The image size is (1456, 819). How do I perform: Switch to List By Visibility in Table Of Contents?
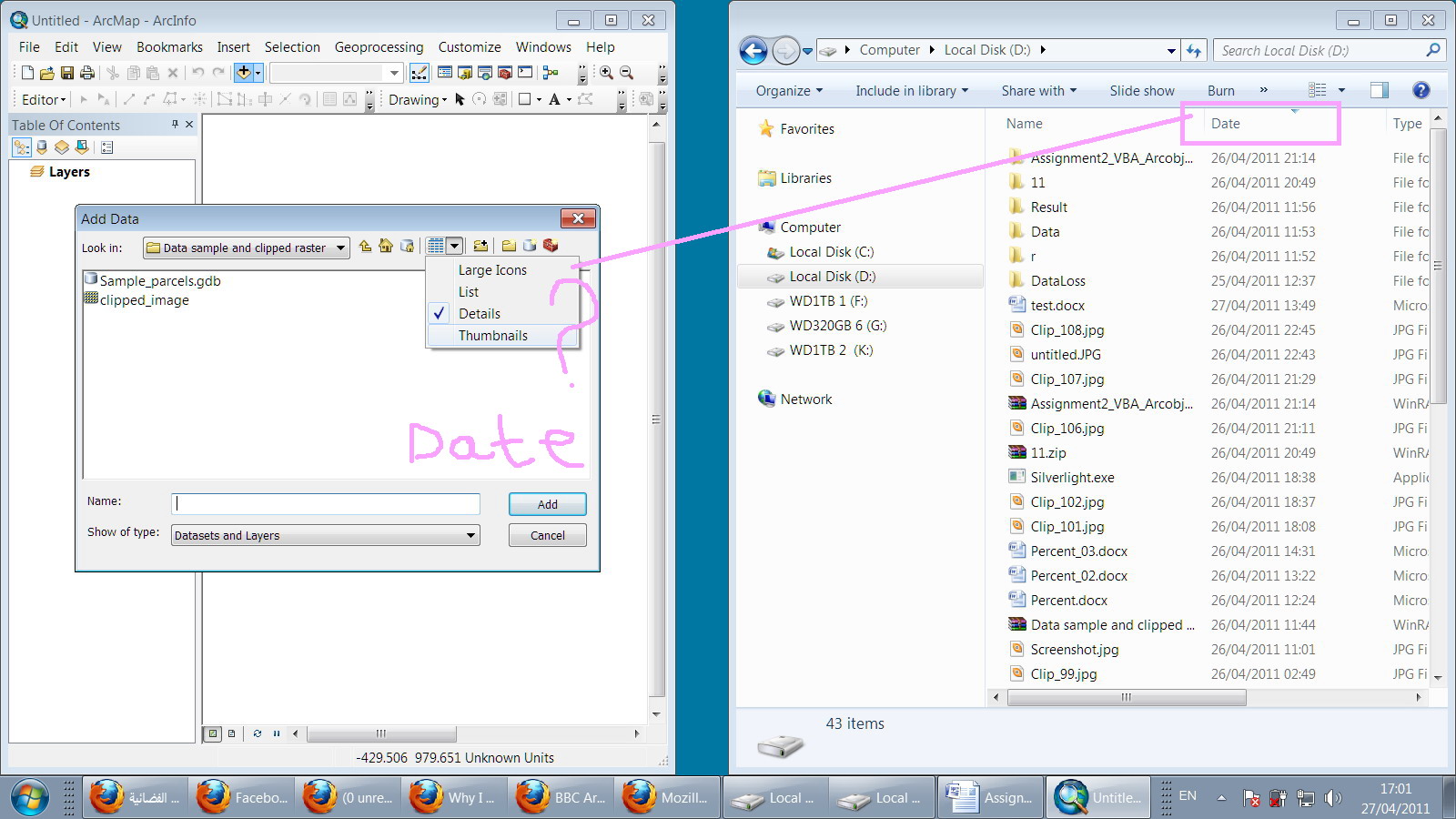(62, 147)
